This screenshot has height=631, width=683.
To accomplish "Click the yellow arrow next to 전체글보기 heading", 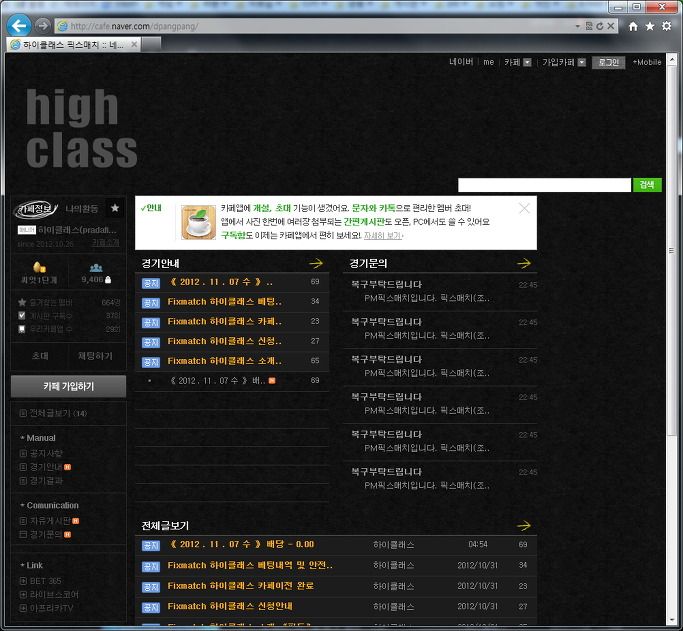I will [524, 526].
